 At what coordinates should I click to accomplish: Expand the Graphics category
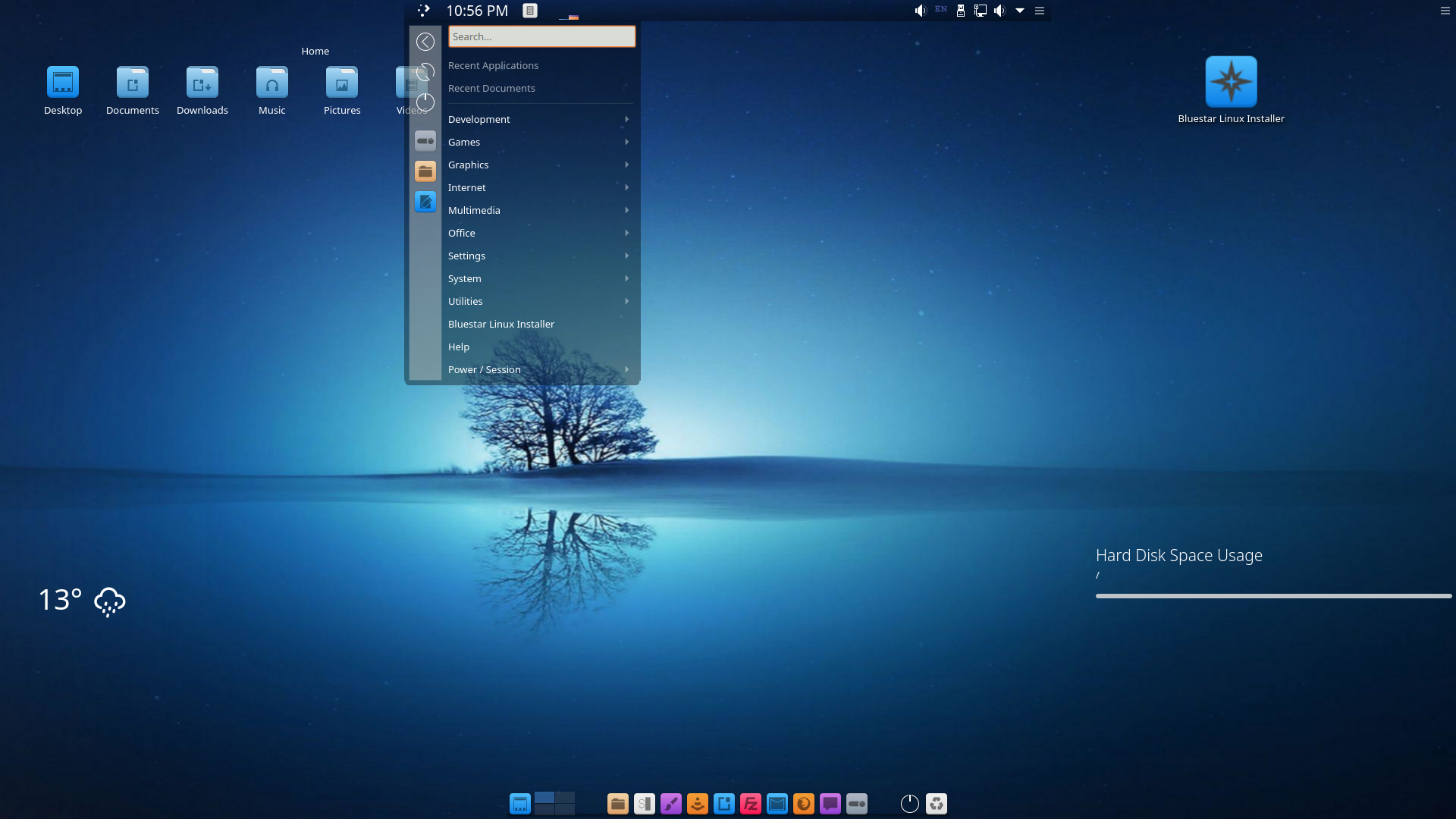(x=539, y=165)
